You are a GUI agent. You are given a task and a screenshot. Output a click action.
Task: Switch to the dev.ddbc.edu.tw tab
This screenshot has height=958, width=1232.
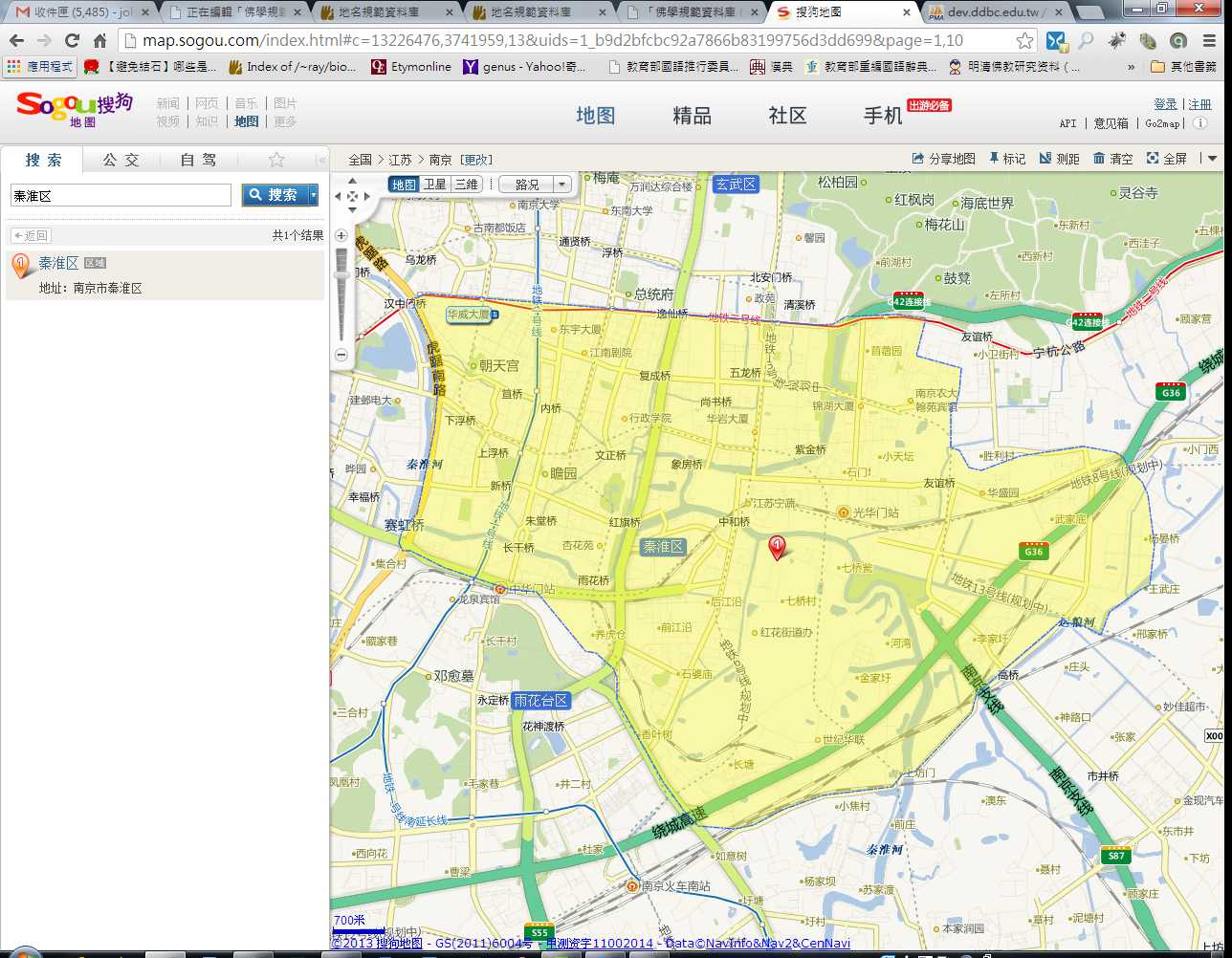995,12
